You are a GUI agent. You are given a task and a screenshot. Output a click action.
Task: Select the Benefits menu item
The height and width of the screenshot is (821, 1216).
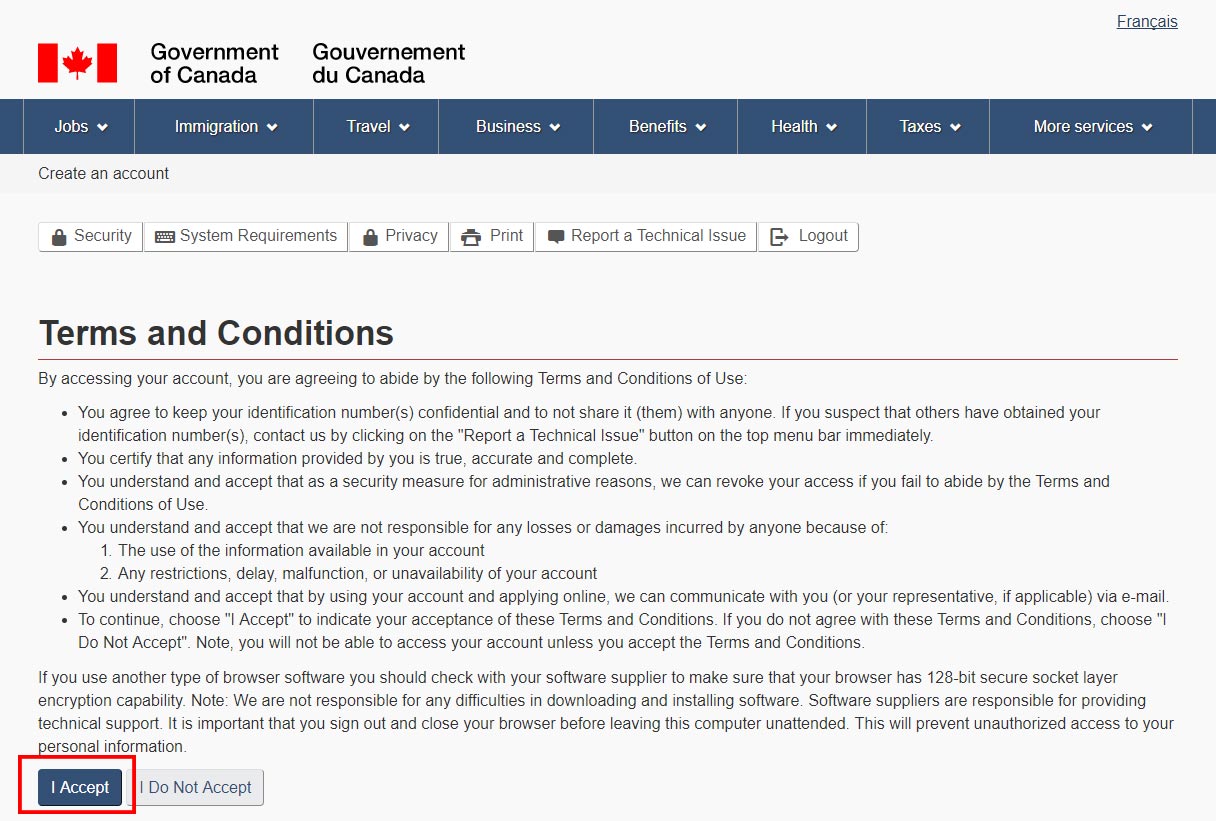(667, 127)
